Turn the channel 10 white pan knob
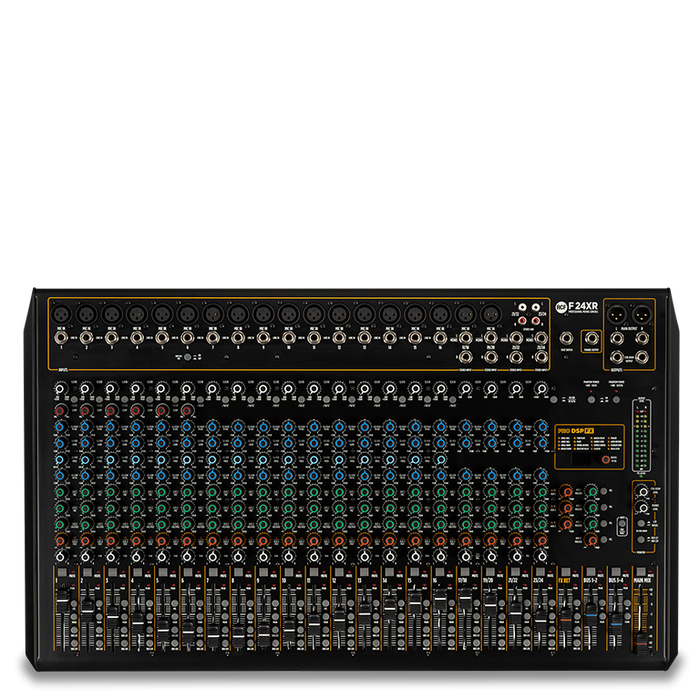This screenshot has height=700, width=700. click(x=288, y=557)
